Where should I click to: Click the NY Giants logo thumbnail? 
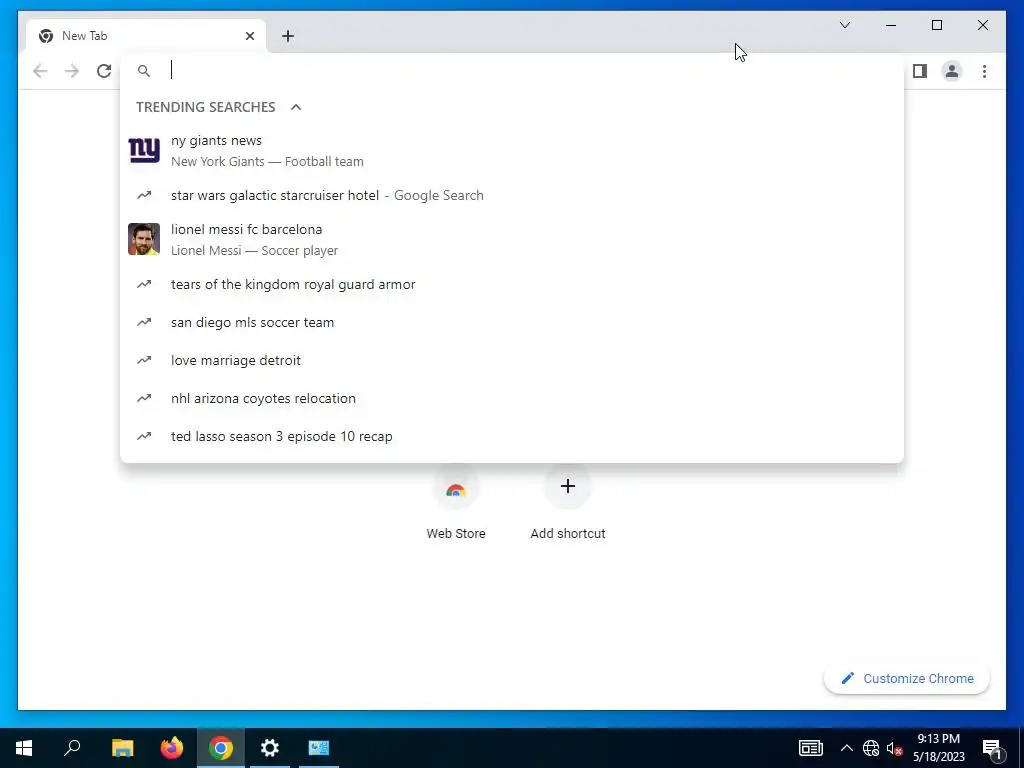144,150
